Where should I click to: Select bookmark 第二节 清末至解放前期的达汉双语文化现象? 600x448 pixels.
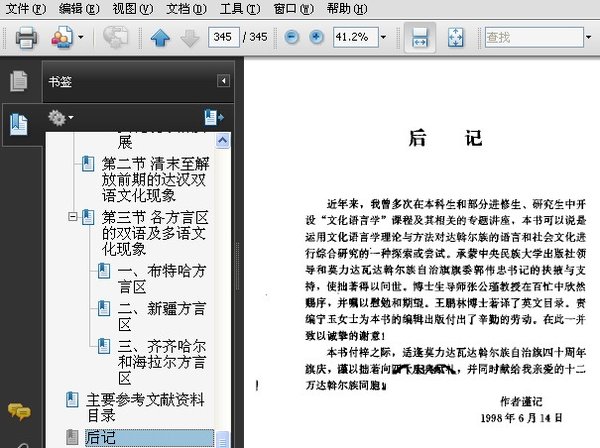pos(155,179)
